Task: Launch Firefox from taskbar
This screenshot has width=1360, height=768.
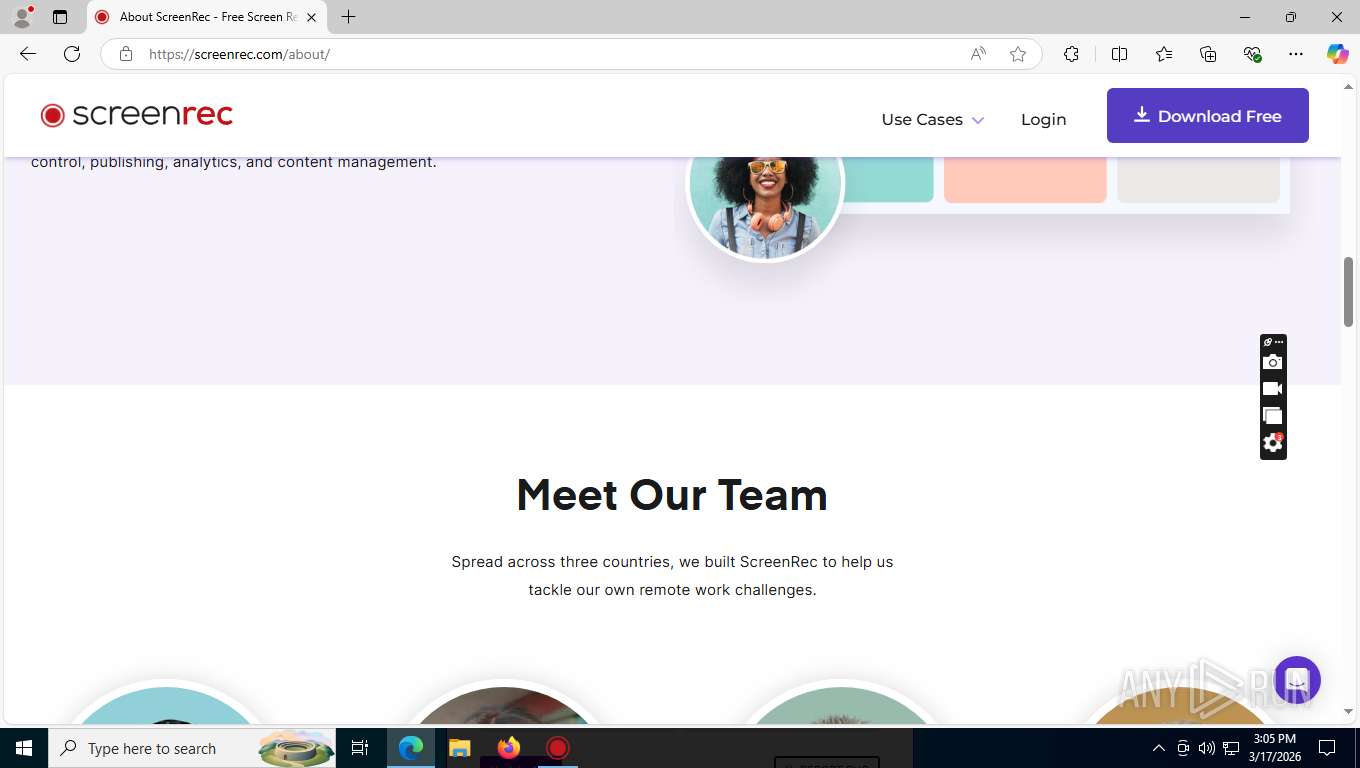Action: click(x=509, y=748)
